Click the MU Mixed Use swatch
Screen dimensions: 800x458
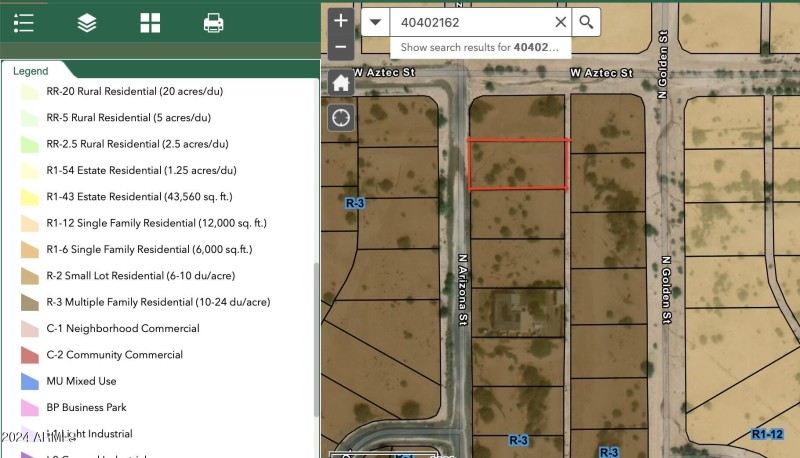click(x=29, y=381)
